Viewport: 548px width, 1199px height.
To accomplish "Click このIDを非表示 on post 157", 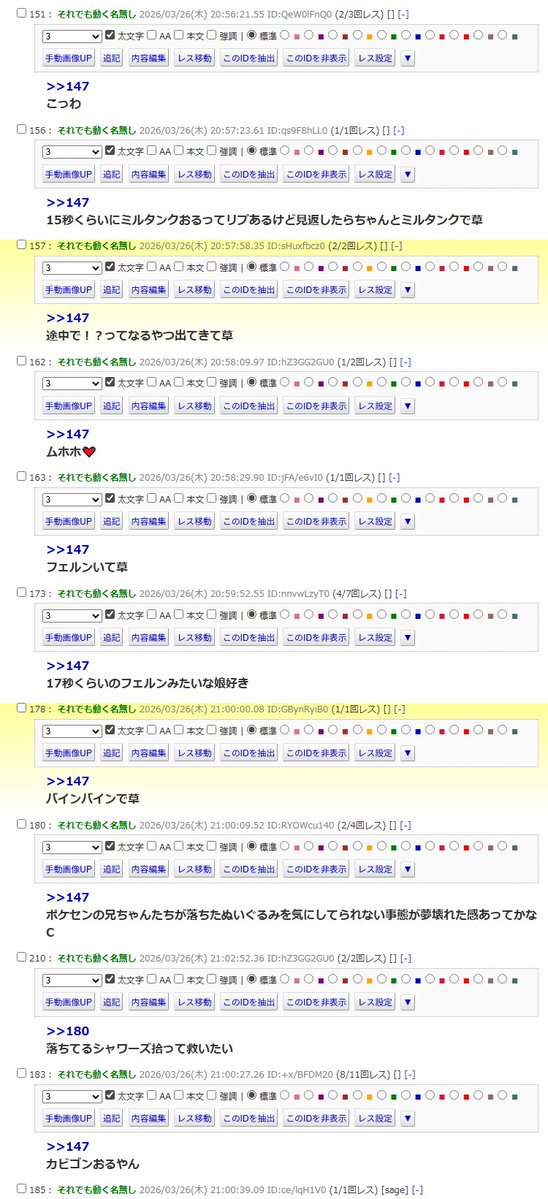I will [x=316, y=290].
